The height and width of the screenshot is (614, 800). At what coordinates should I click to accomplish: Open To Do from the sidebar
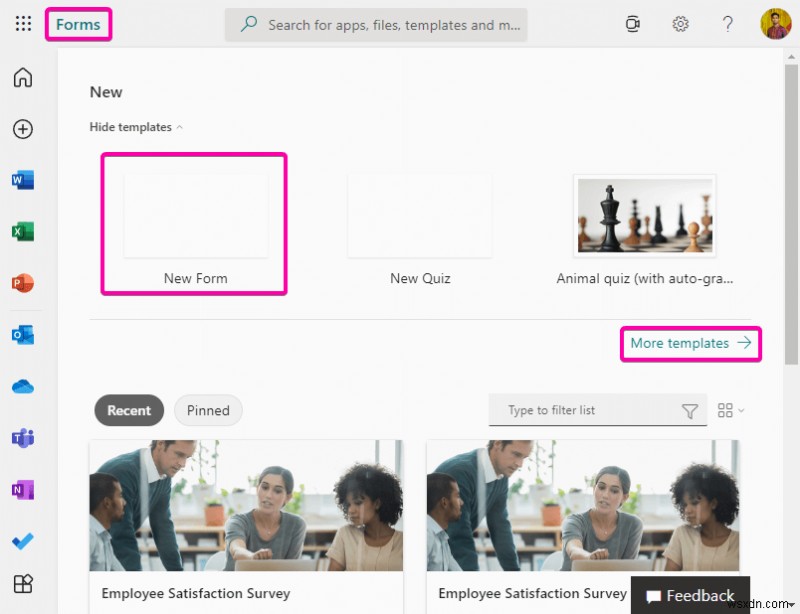tap(22, 541)
